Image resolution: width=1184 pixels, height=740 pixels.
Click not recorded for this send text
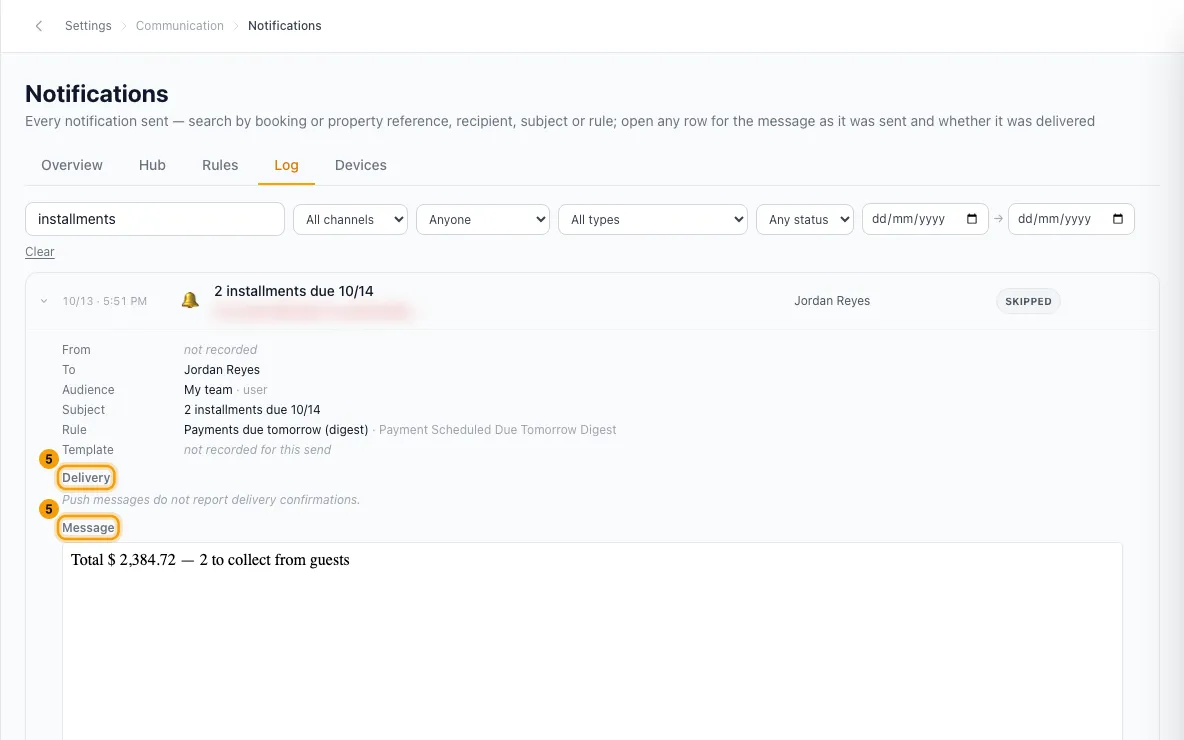(x=257, y=450)
